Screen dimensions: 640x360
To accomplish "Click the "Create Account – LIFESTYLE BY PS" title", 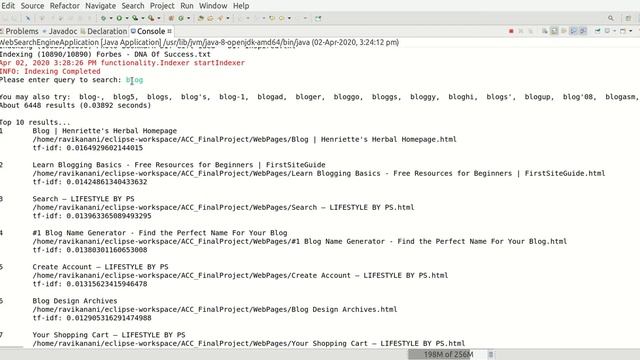I will [x=100, y=267].
